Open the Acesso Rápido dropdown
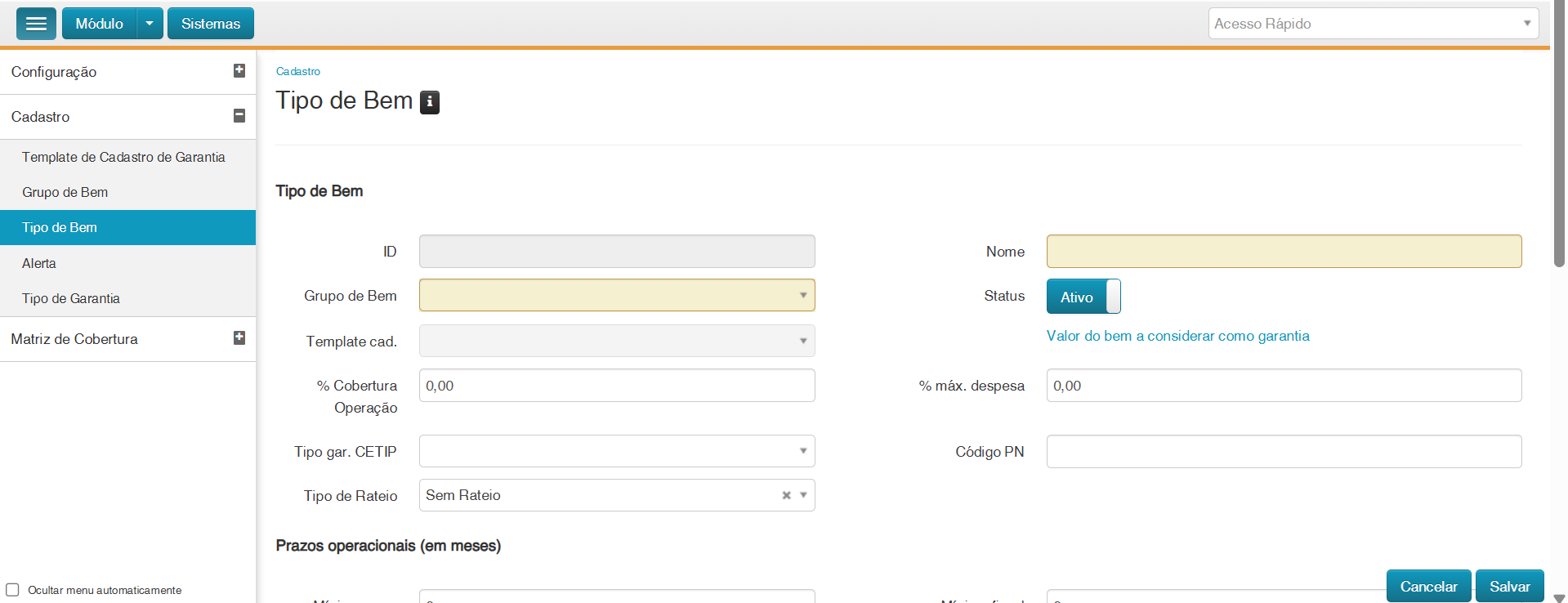 tap(1373, 24)
